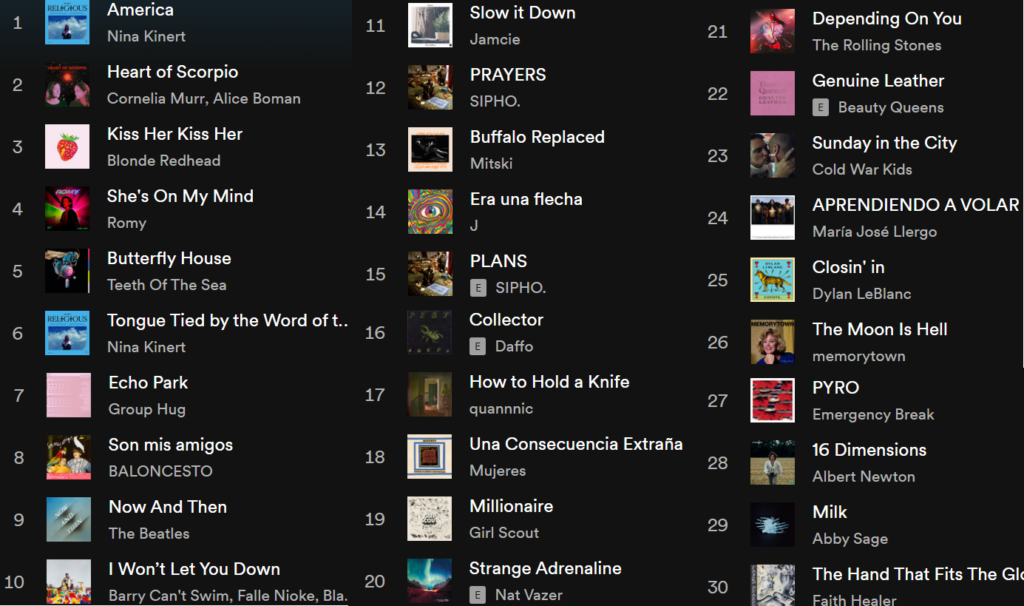Open artist link Blonde Redhead

pos(164,161)
